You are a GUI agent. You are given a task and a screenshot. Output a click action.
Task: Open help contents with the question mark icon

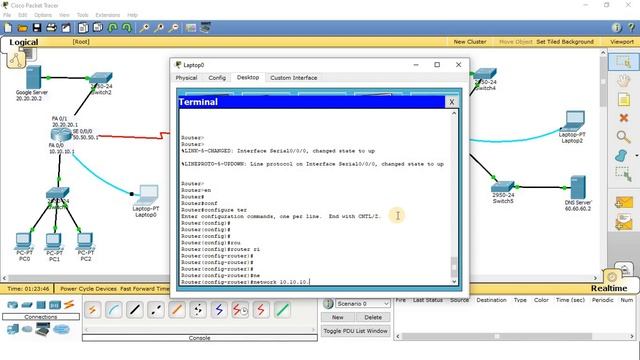[x=631, y=28]
